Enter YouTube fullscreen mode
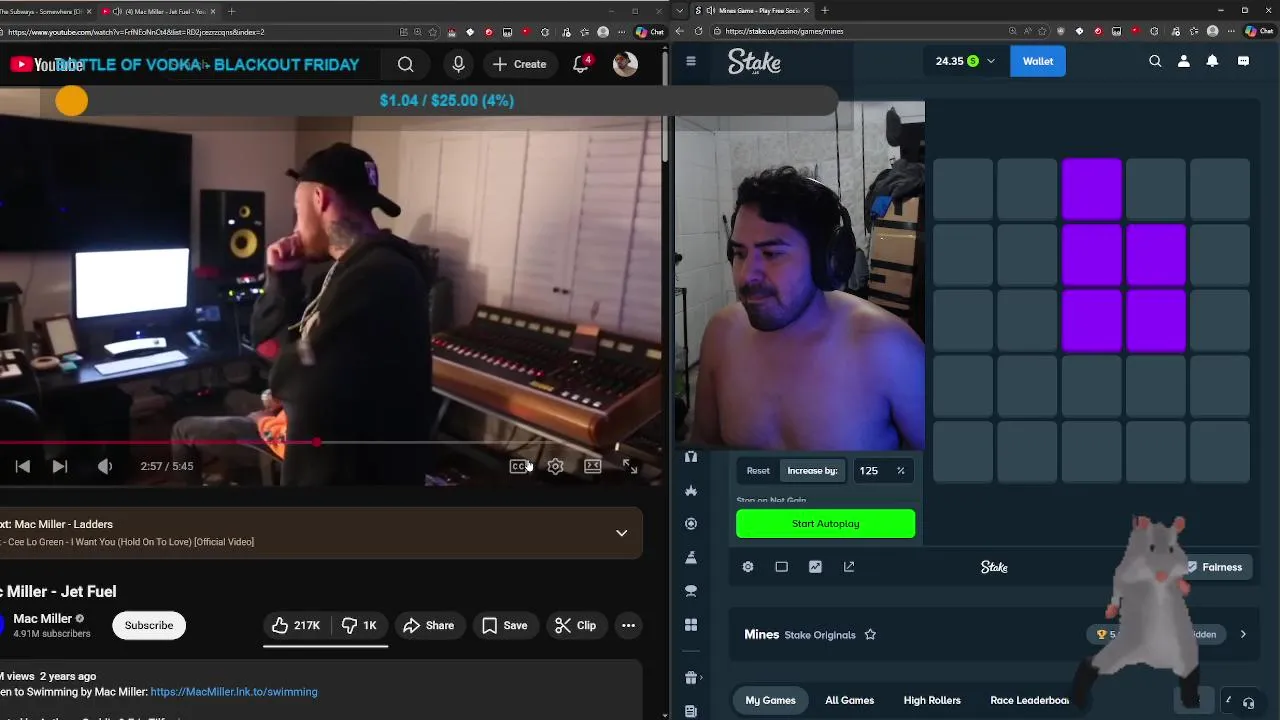This screenshot has width=1280, height=720. click(x=630, y=466)
